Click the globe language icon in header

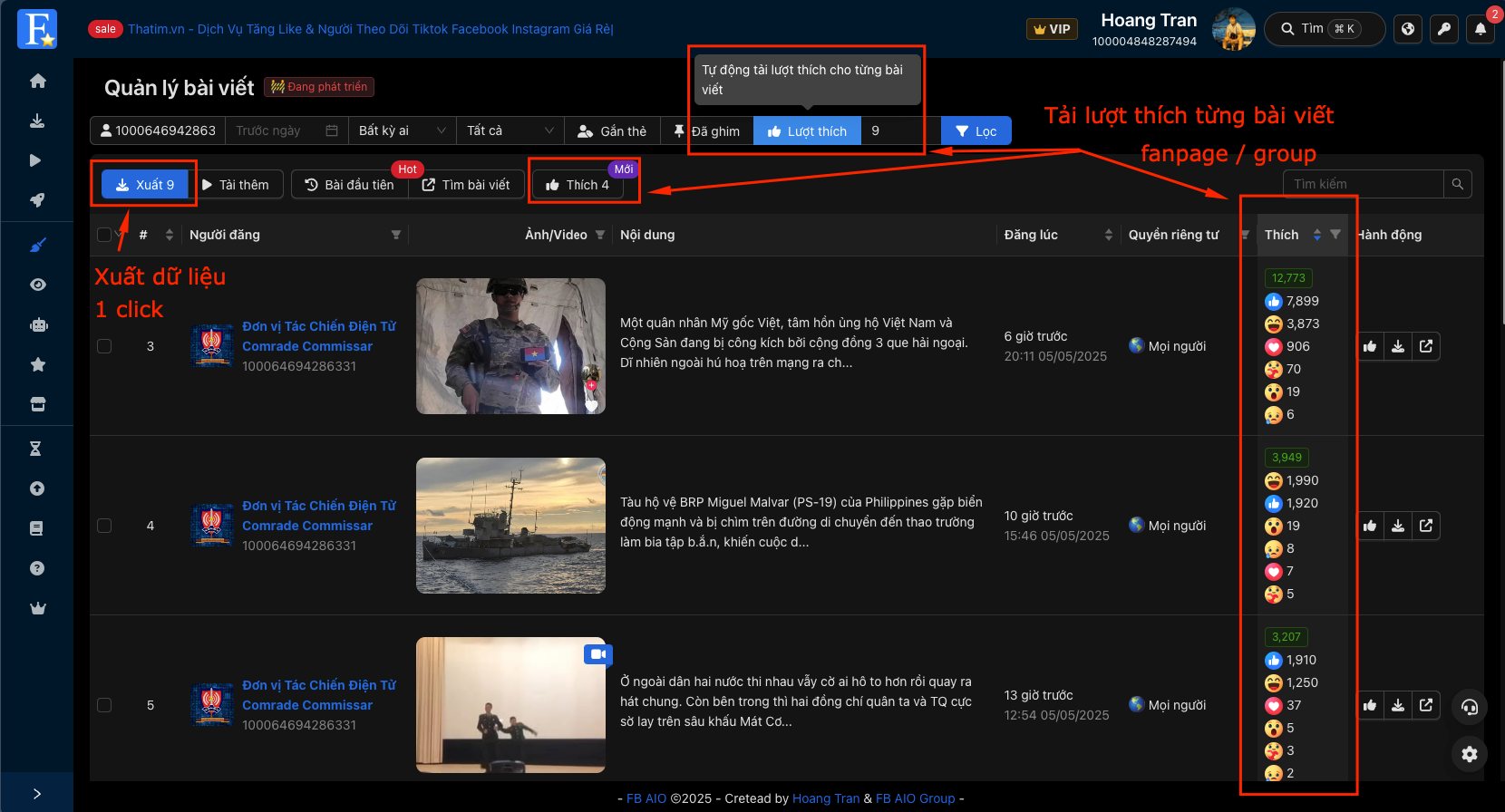(1408, 29)
